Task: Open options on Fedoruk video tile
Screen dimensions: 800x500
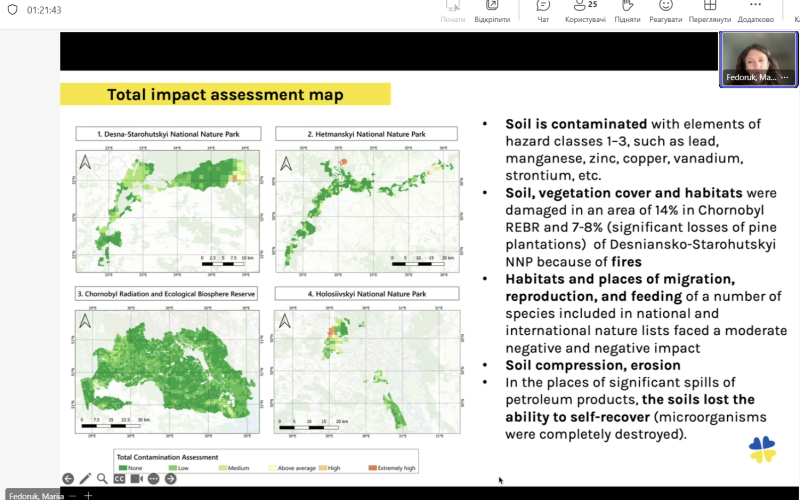Action: click(x=785, y=77)
